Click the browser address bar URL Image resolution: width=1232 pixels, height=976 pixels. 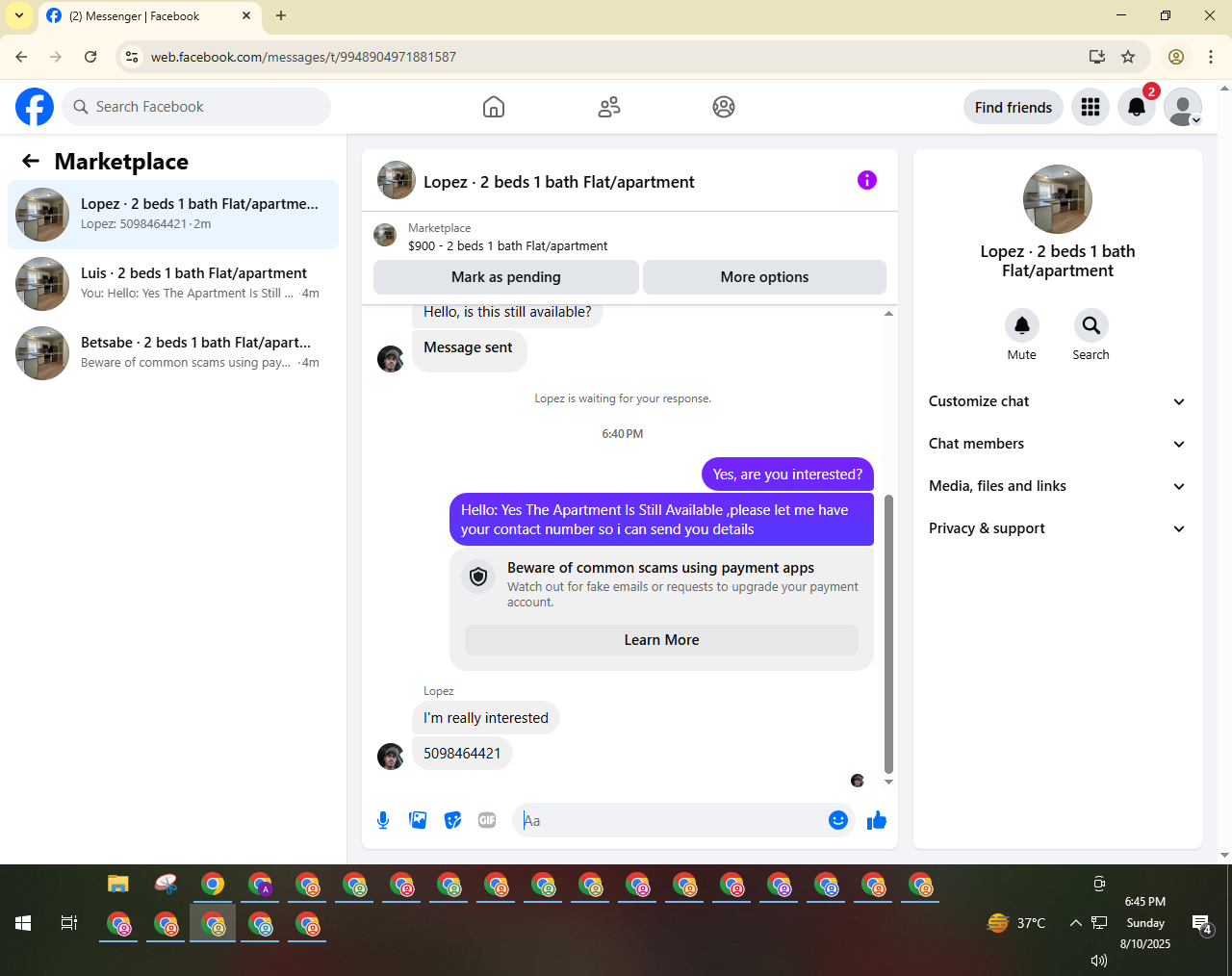[303, 57]
